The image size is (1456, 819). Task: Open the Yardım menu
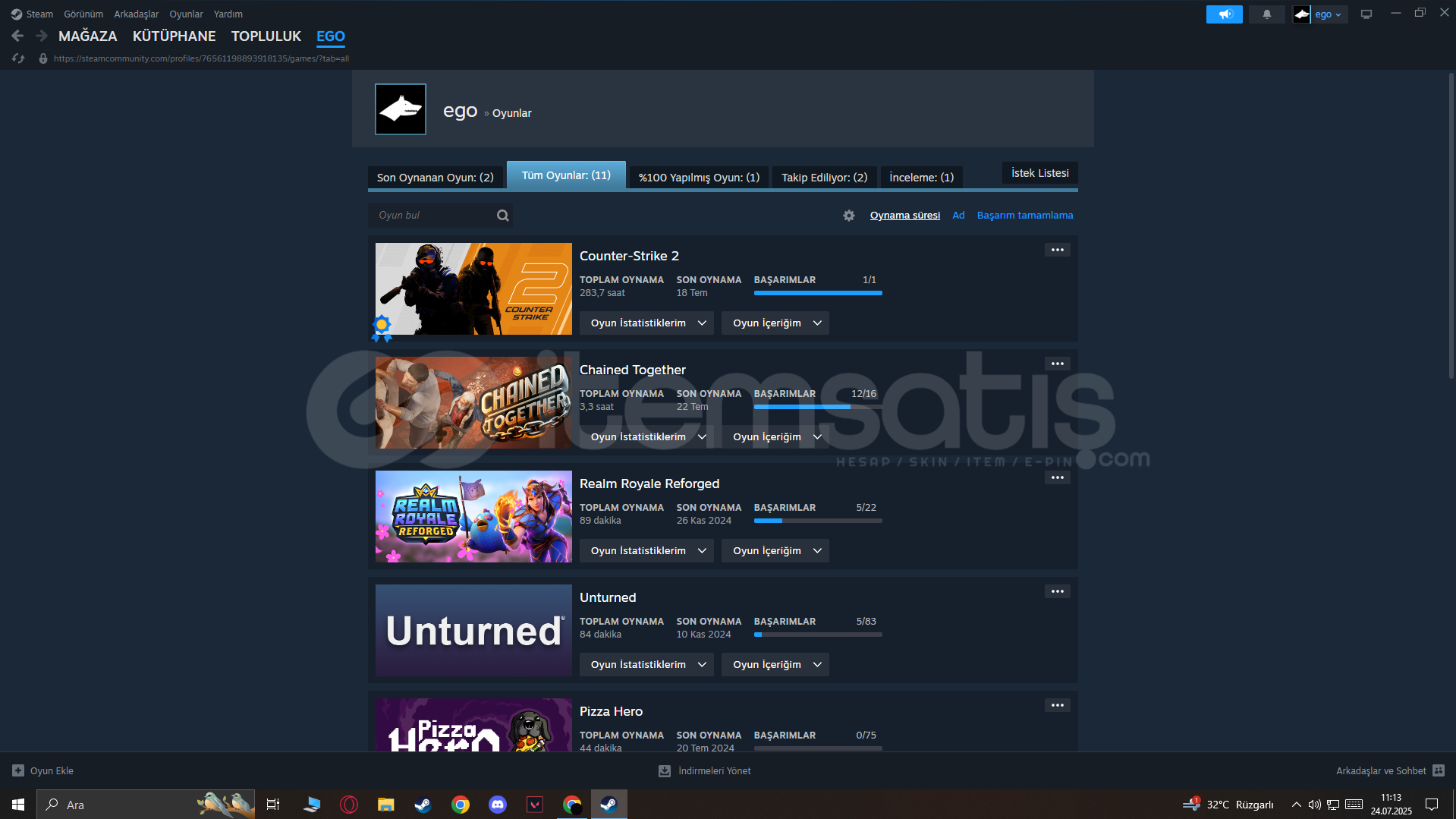pos(228,14)
